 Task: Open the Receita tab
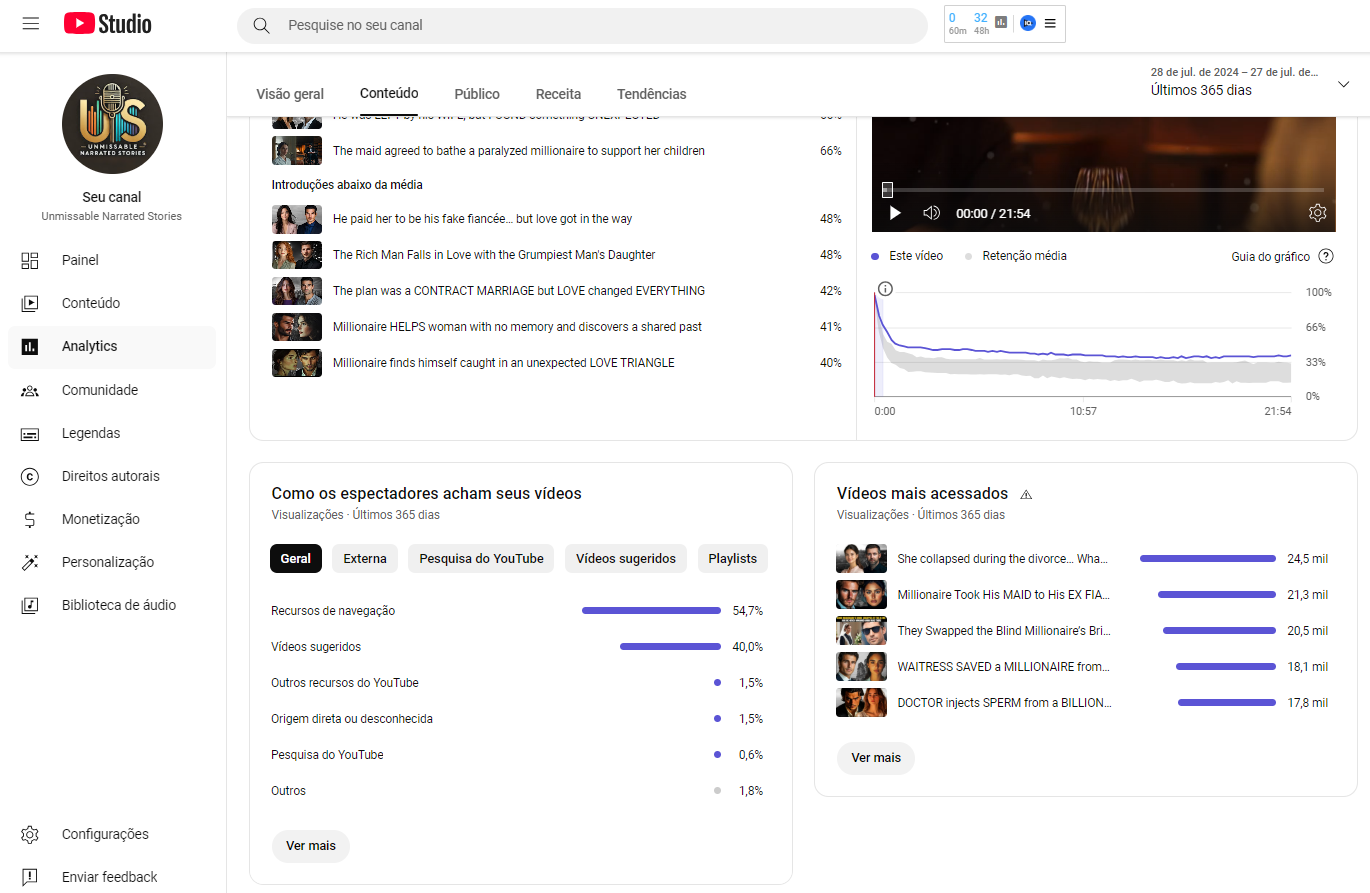coord(558,94)
